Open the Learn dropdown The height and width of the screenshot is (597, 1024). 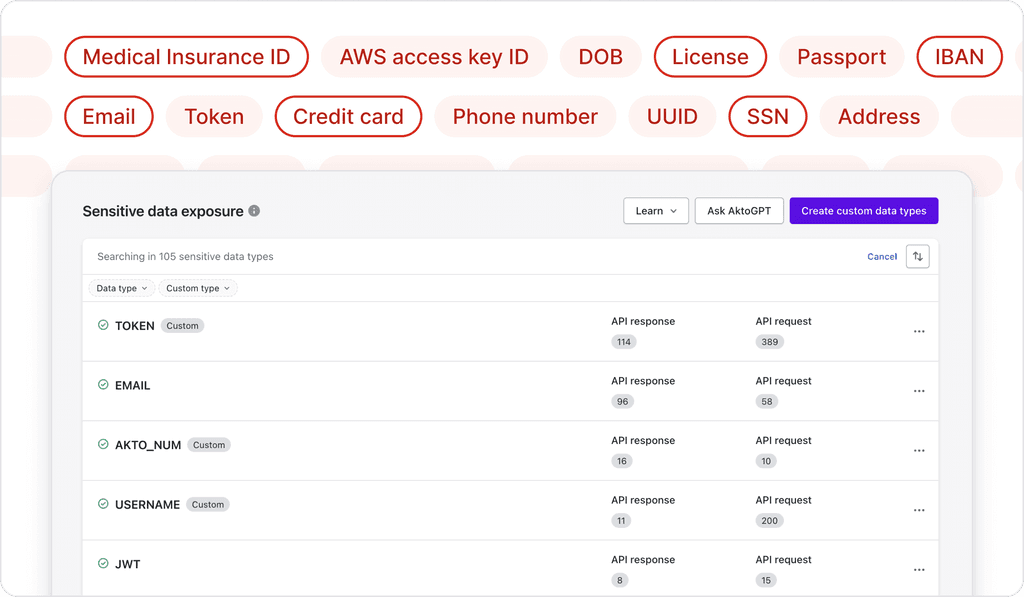pyautogui.click(x=656, y=210)
